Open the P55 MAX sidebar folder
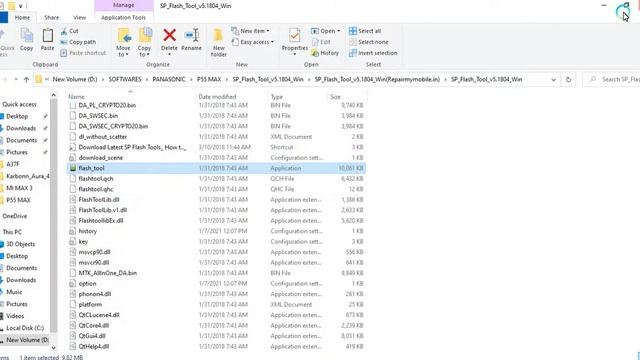This screenshot has width=640, height=360. [x=18, y=200]
